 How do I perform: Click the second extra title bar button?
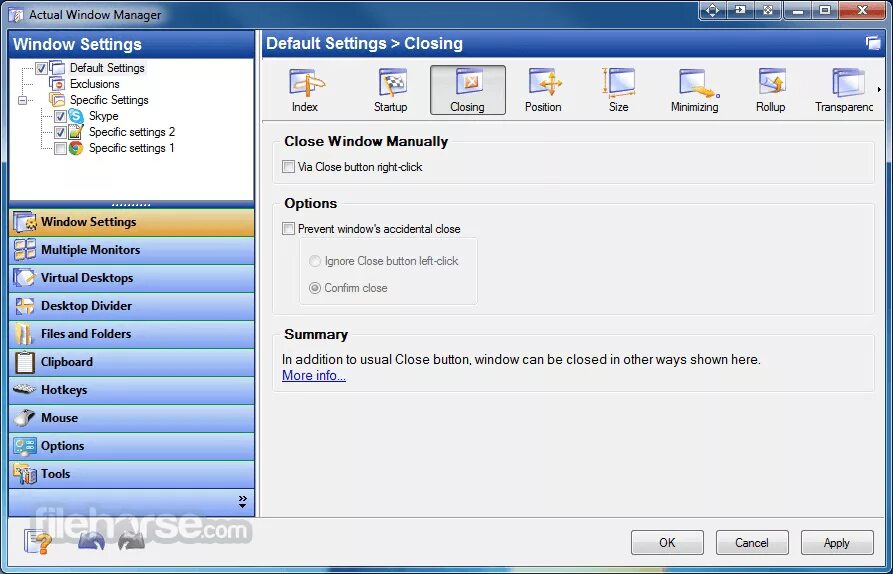point(740,10)
